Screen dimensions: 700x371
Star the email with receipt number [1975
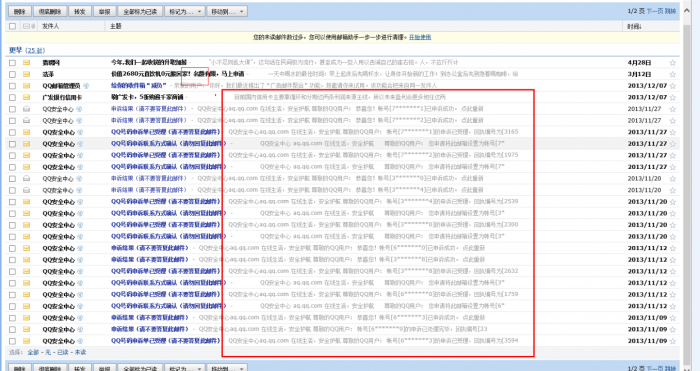pyautogui.click(x=673, y=155)
